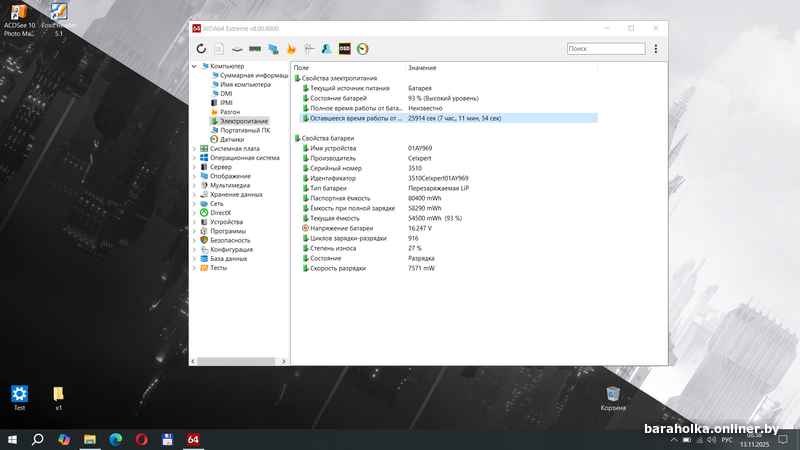Open the three-dot menu in AIDA64
Viewport: 800px width, 450px height.
656,48
